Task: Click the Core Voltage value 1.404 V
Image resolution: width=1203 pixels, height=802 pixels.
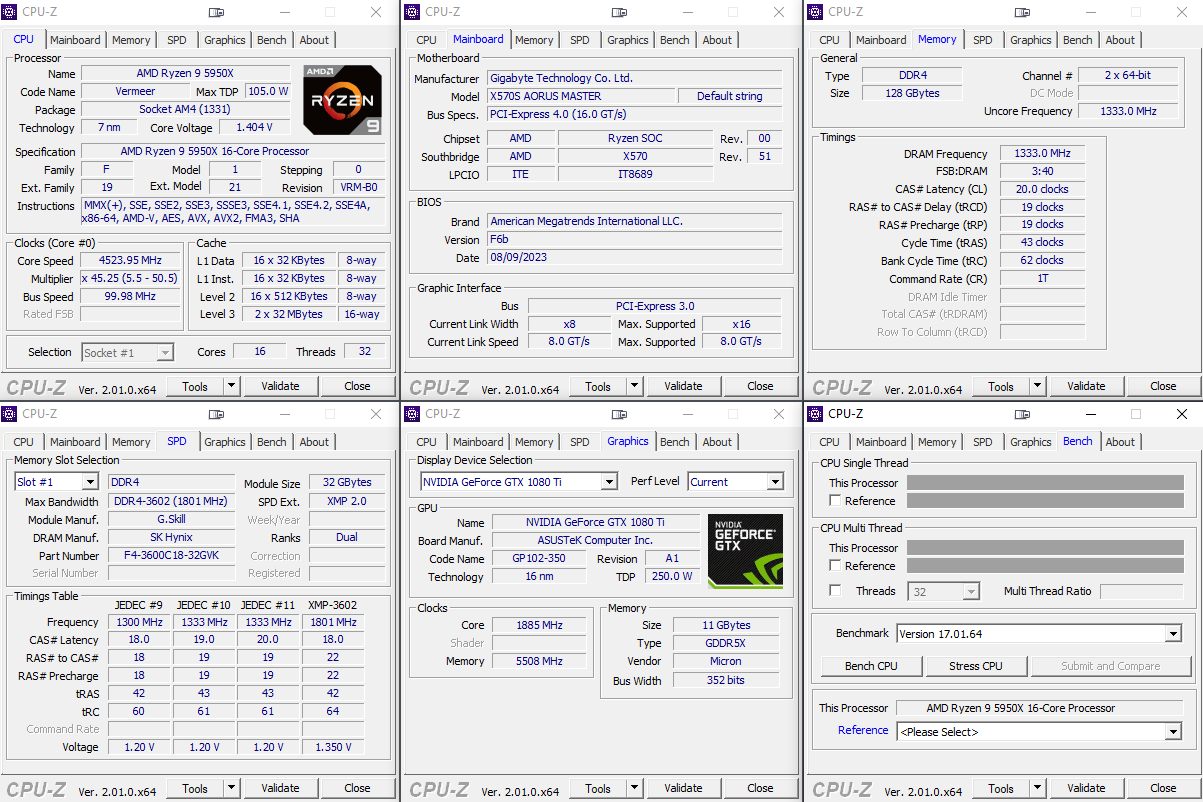Action: [254, 128]
